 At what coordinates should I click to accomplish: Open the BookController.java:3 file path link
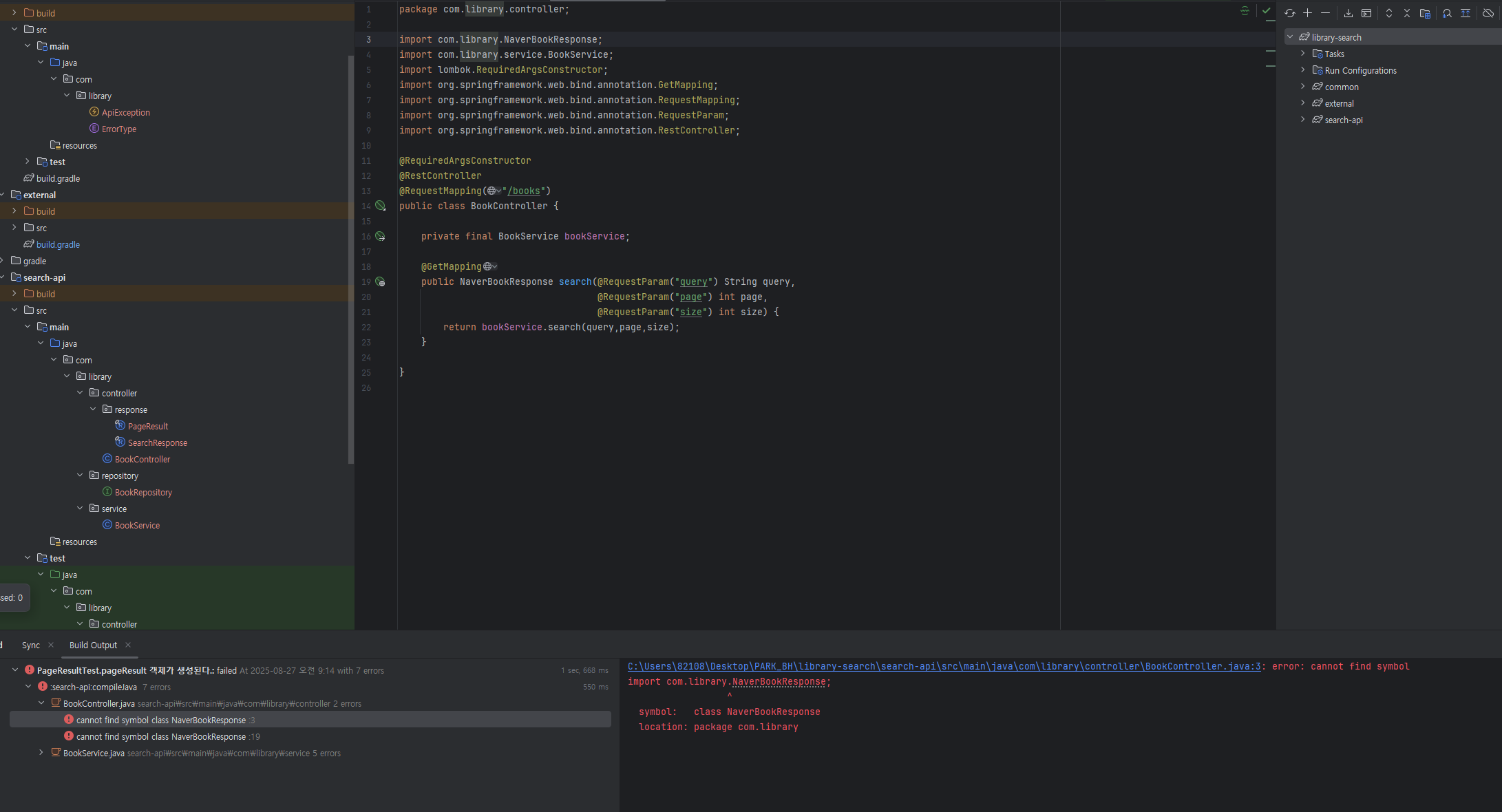[944, 666]
